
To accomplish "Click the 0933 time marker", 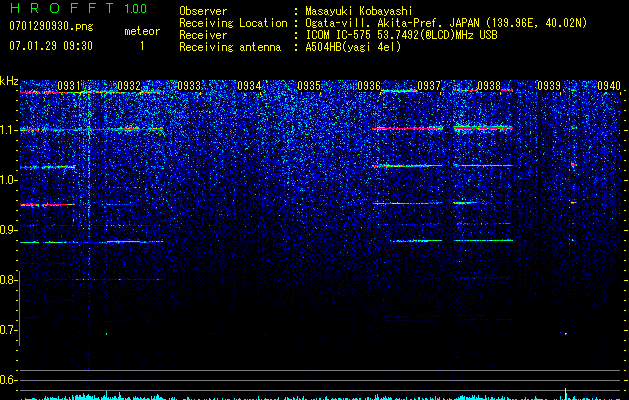I will click(189, 86).
